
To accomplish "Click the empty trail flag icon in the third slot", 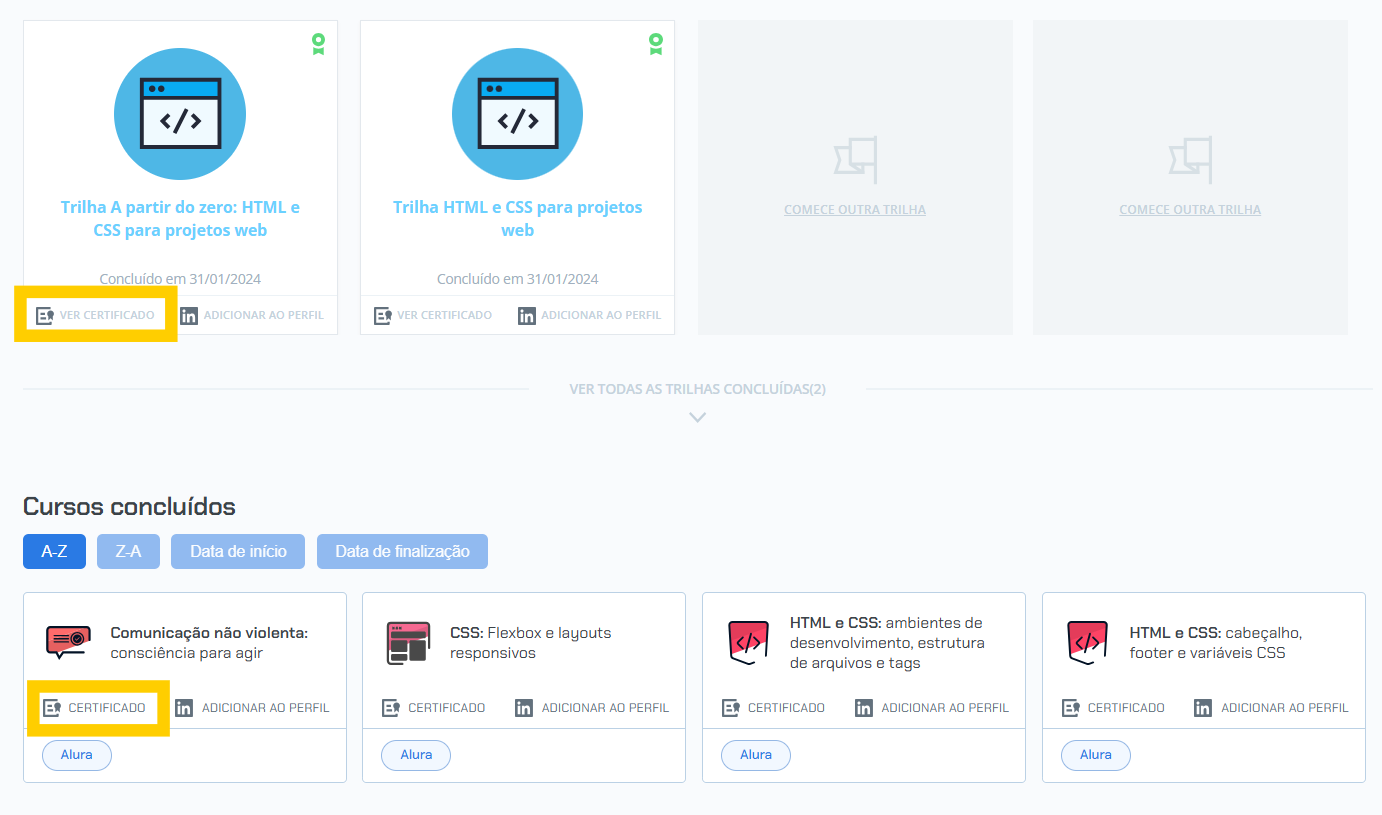I will [855, 160].
